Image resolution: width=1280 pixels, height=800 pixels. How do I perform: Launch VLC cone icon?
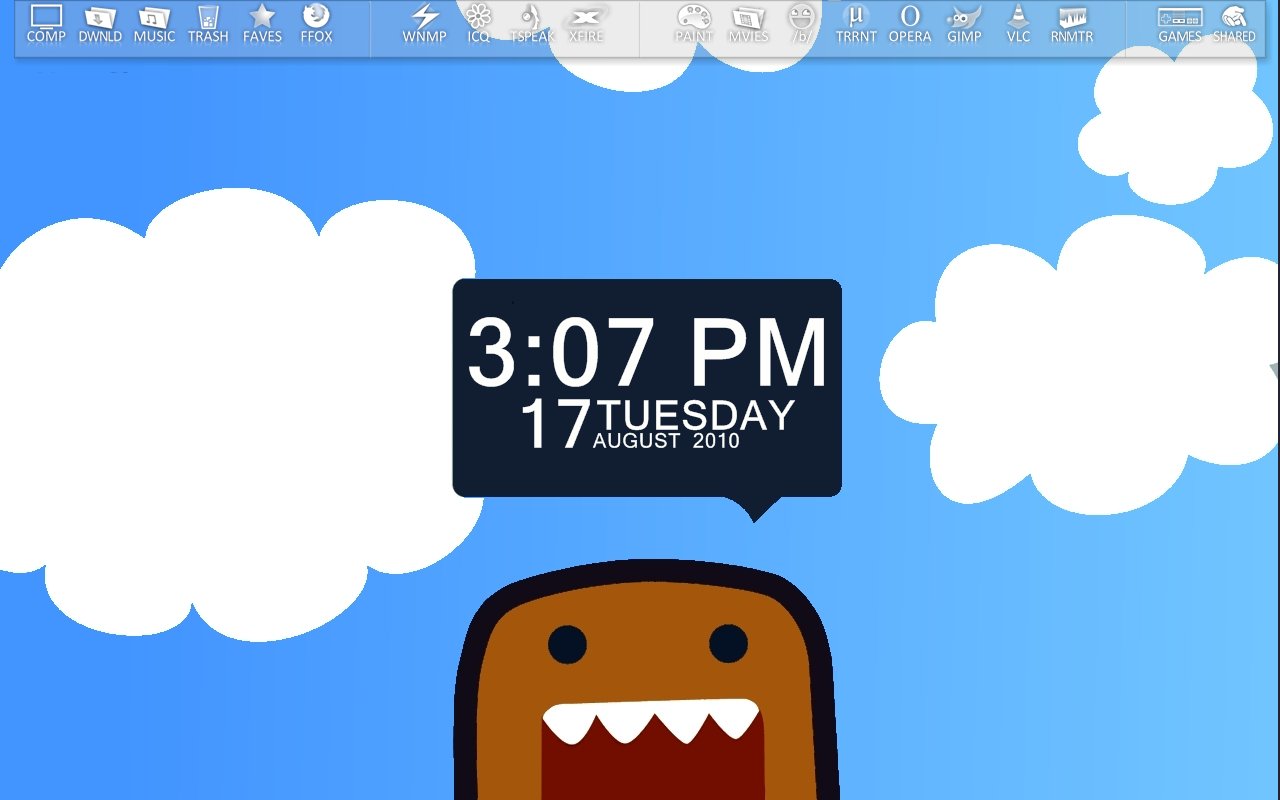tap(1018, 24)
